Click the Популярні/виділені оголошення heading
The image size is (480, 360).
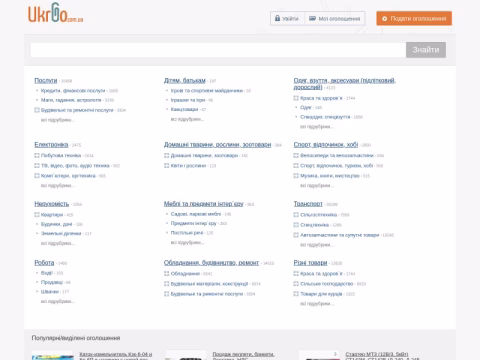[76, 338]
